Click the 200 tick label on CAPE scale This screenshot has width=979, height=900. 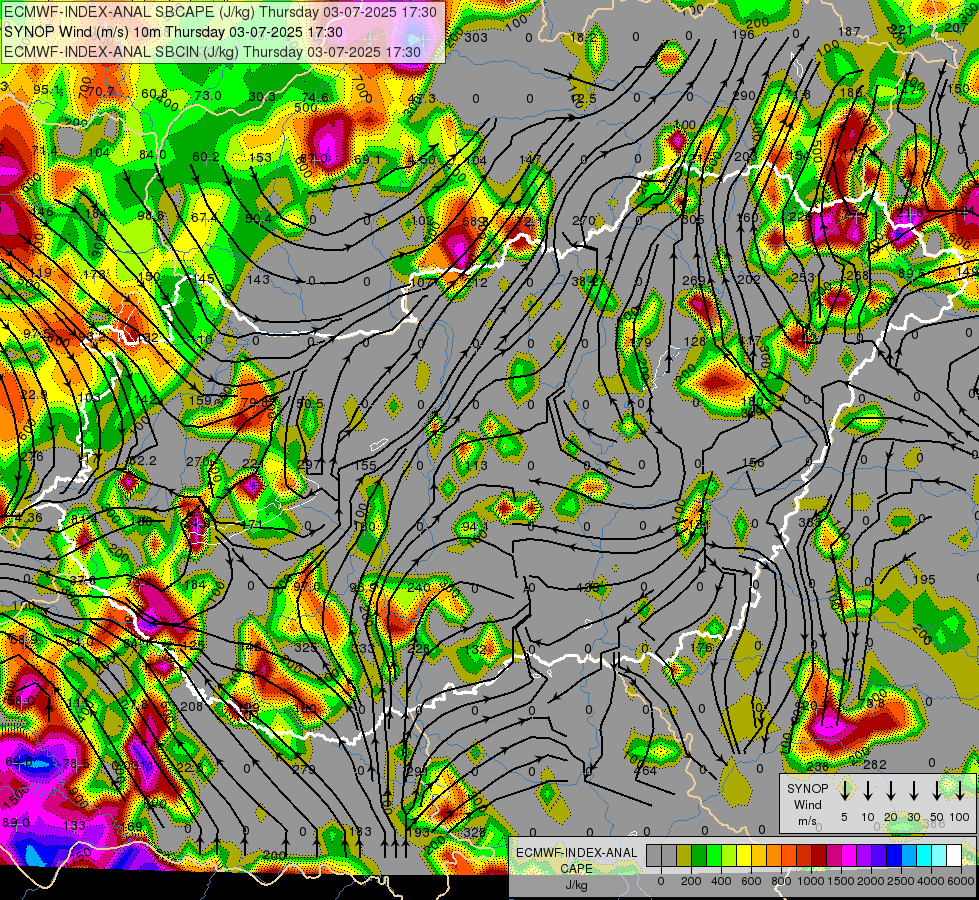click(x=691, y=881)
